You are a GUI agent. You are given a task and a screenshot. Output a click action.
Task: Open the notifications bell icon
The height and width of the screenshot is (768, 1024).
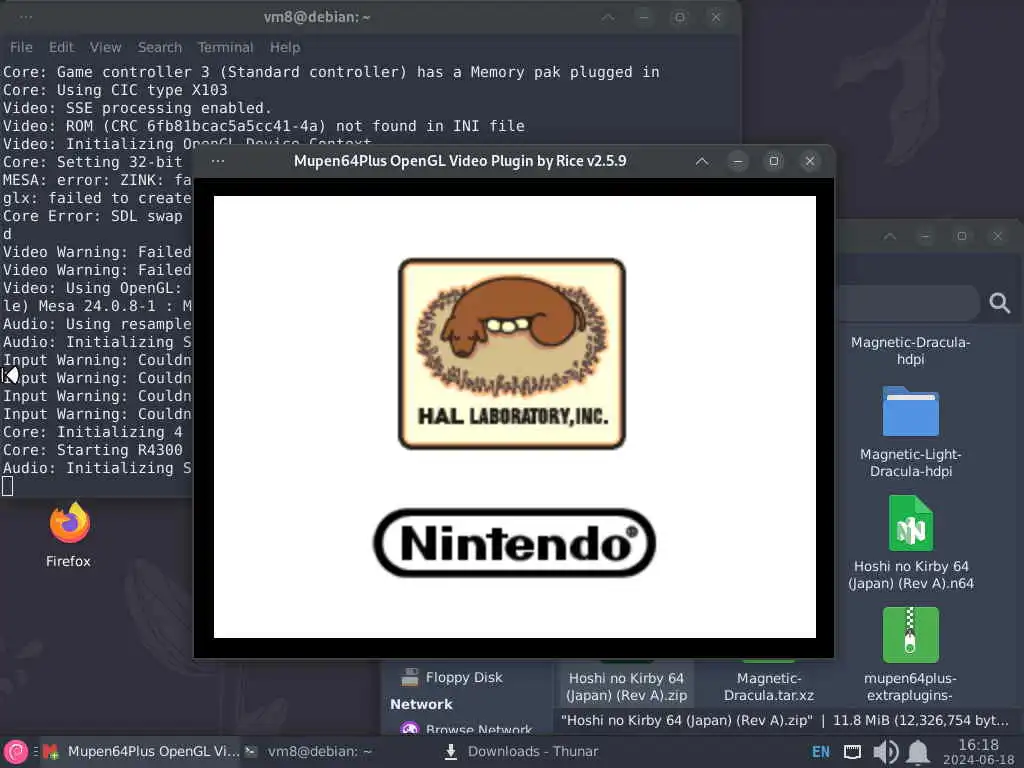click(918, 752)
